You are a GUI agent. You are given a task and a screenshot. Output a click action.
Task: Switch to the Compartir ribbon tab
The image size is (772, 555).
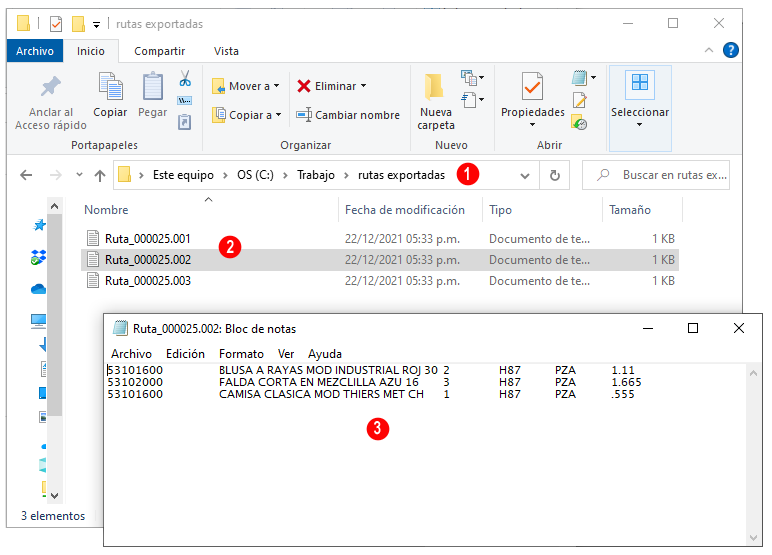coord(160,51)
